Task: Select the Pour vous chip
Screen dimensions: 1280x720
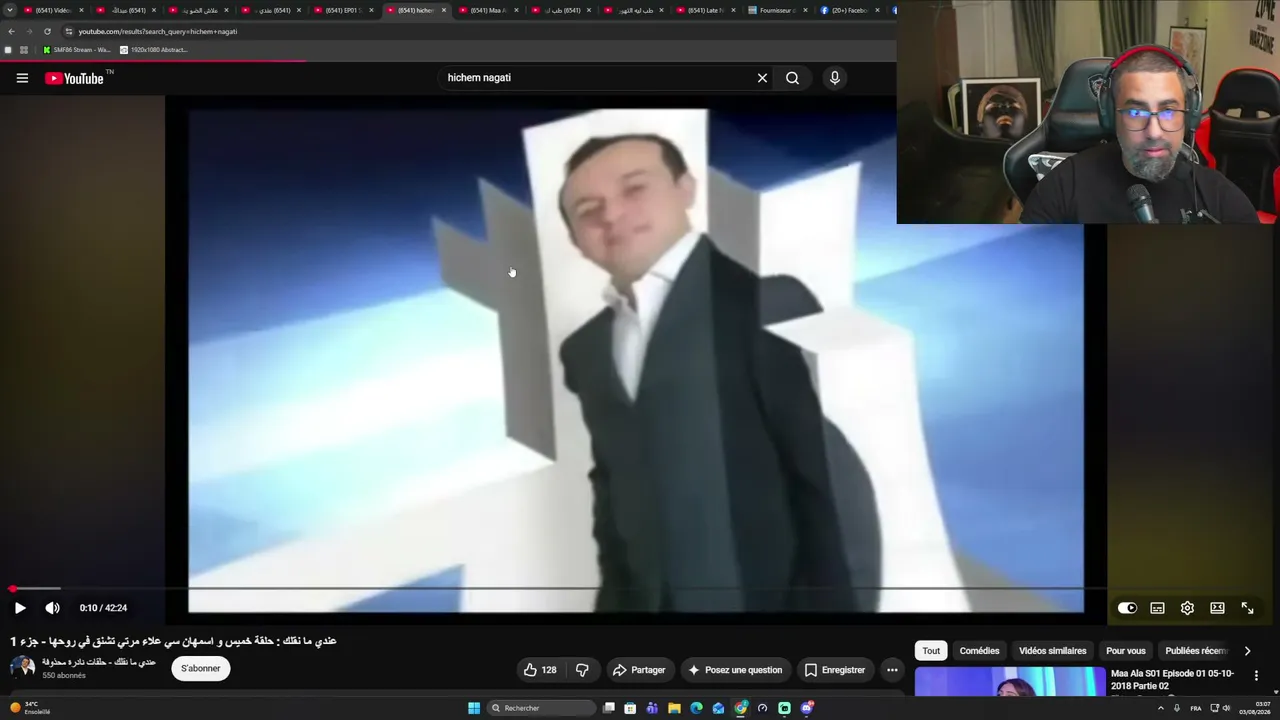Action: pos(1126,651)
